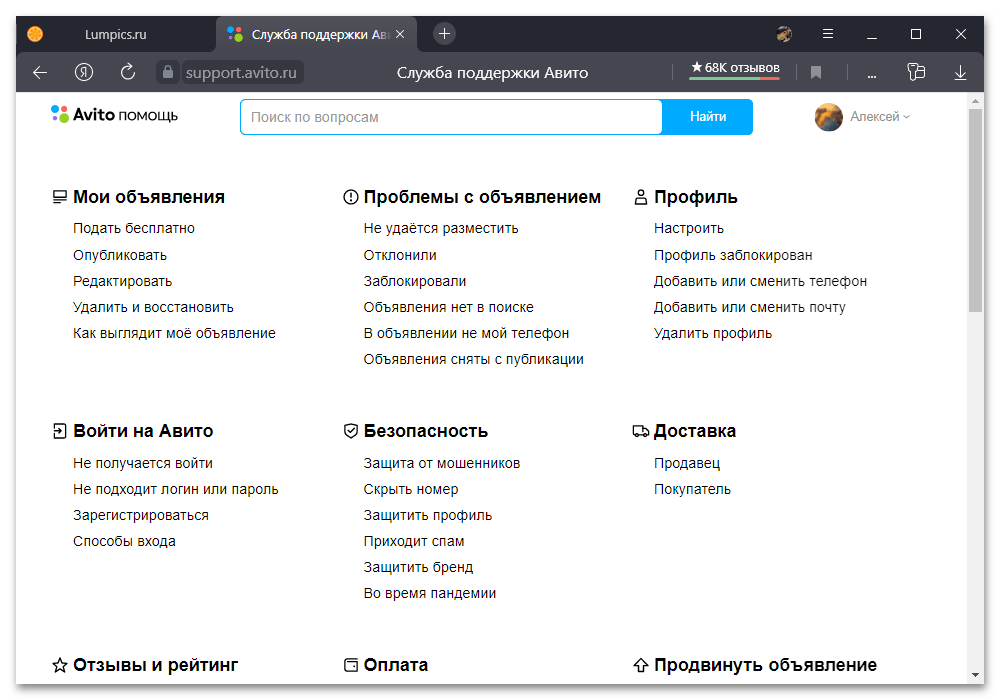The image size is (1000, 700).
Task: Open Добавить или сменить телефон link
Action: 760,281
